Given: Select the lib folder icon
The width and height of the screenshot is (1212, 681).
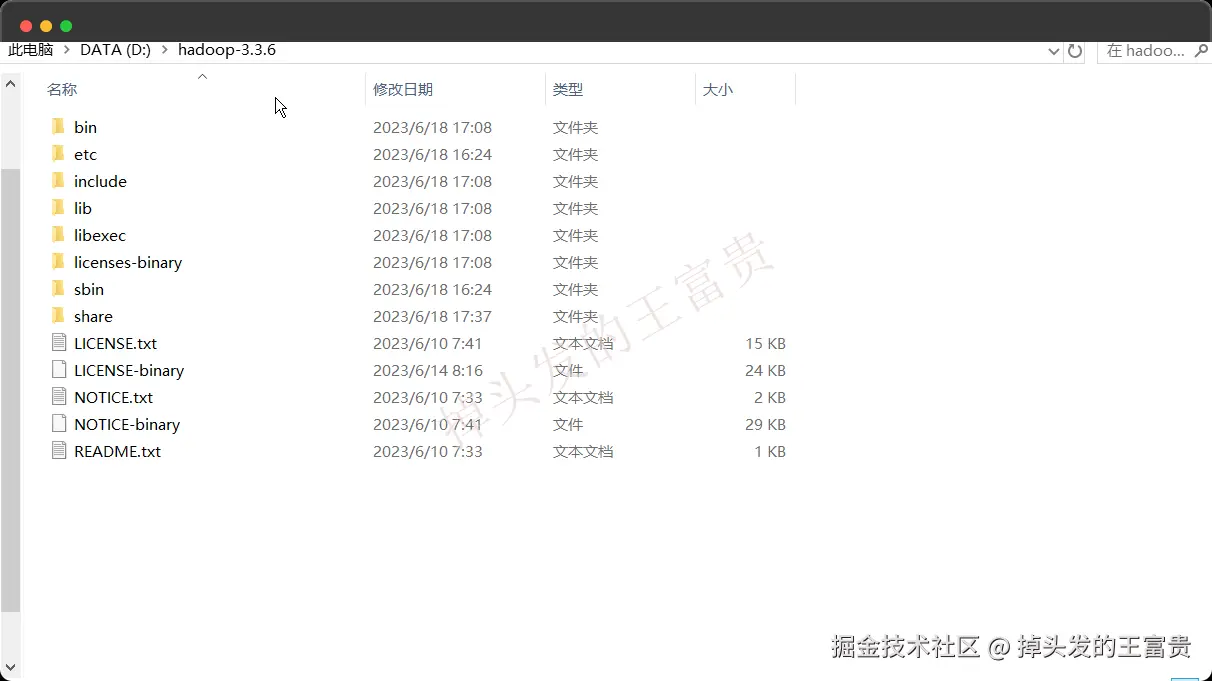Looking at the screenshot, I should [58, 208].
